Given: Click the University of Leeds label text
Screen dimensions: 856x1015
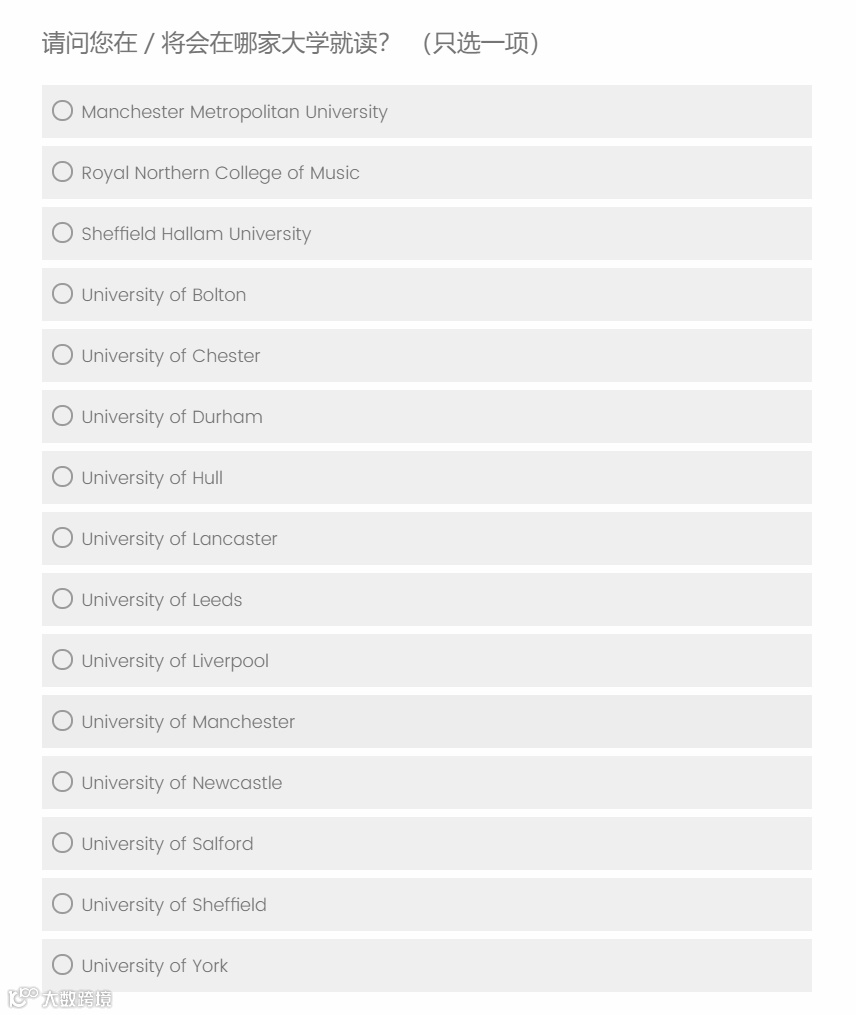Looking at the screenshot, I should pyautogui.click(x=162, y=600).
